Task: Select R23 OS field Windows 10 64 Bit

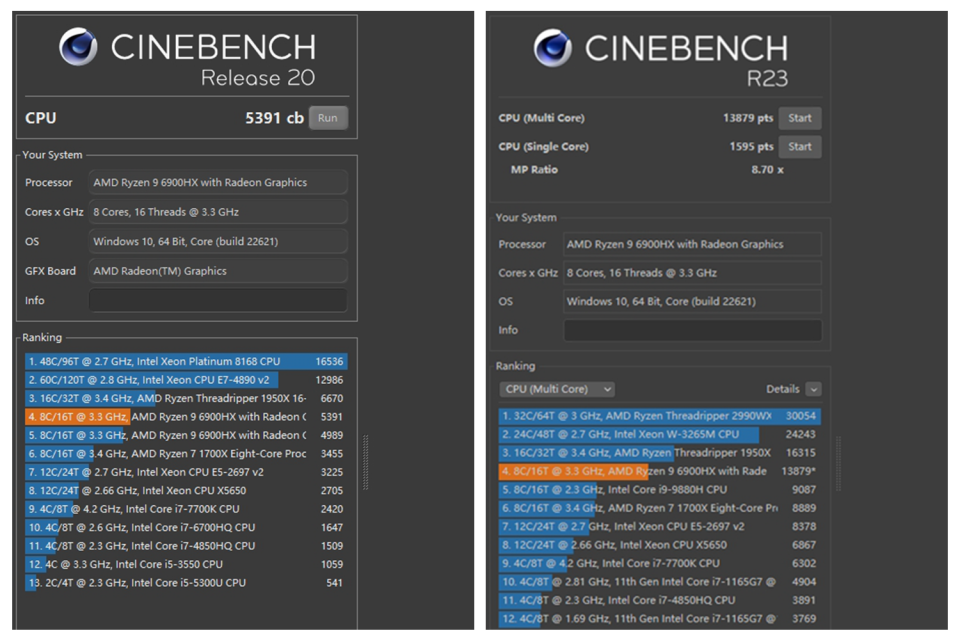Action: coord(692,301)
